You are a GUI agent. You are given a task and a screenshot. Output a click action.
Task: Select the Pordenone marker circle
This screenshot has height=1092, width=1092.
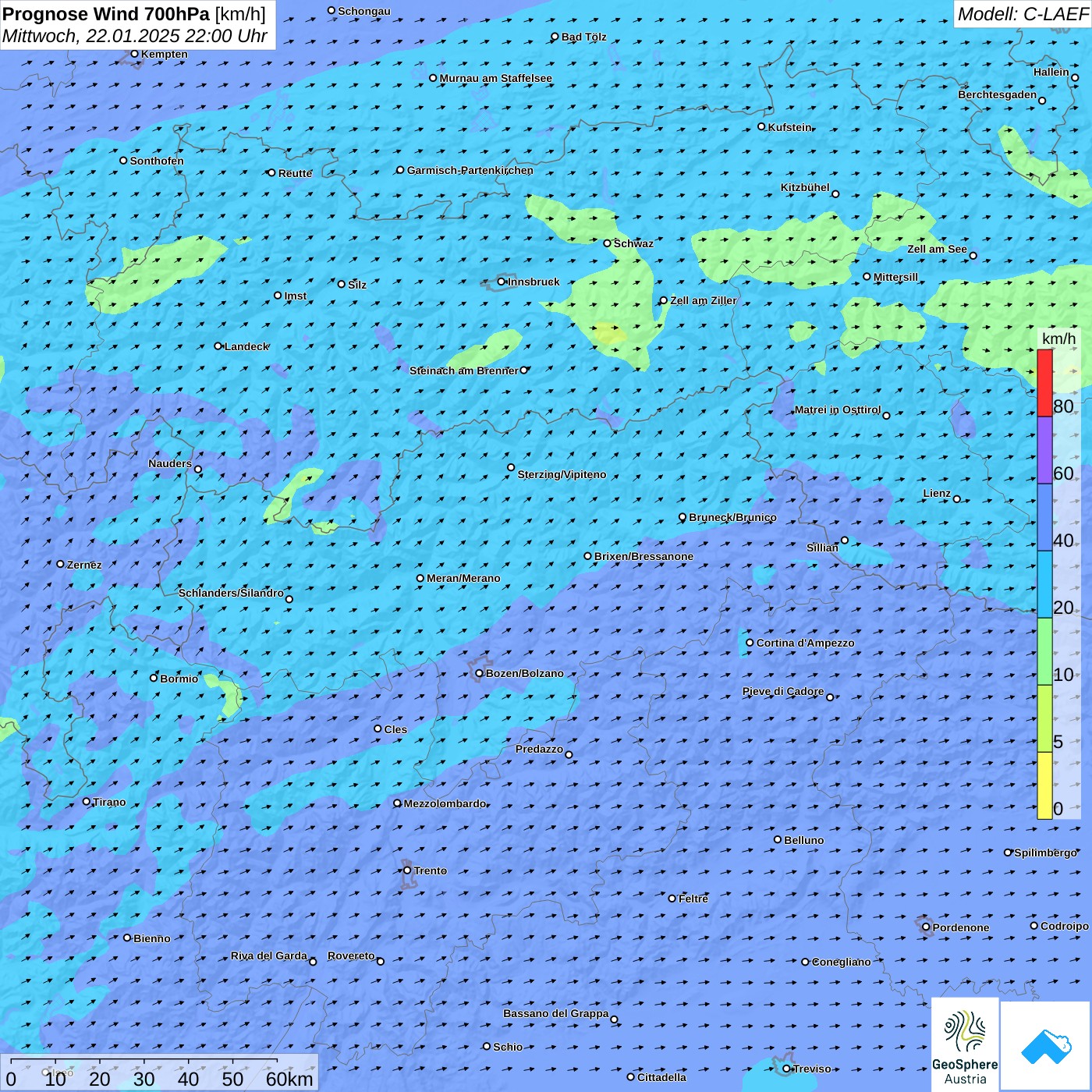click(927, 927)
